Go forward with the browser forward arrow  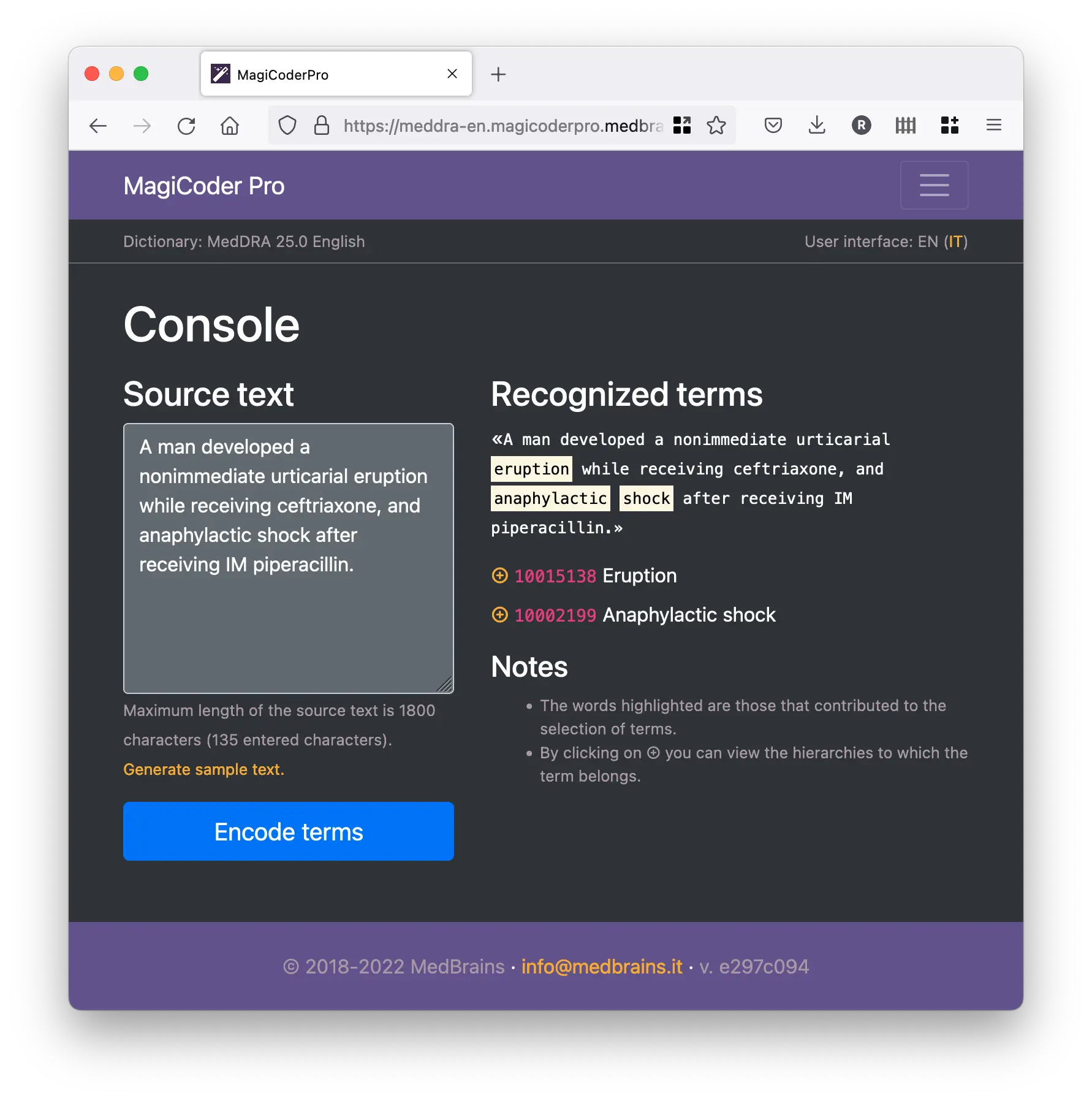pos(142,126)
